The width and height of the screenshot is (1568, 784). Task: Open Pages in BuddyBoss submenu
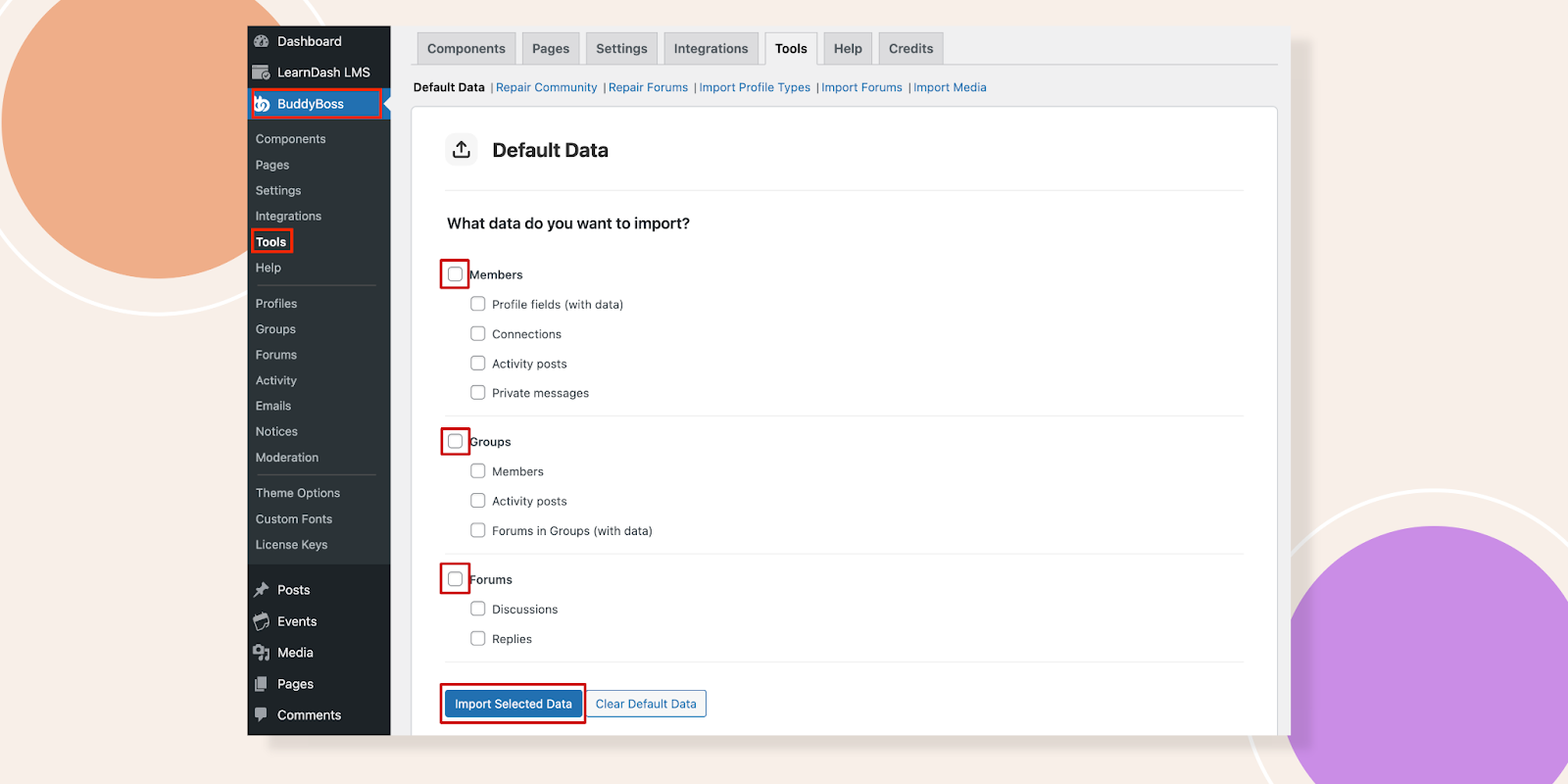click(x=272, y=165)
